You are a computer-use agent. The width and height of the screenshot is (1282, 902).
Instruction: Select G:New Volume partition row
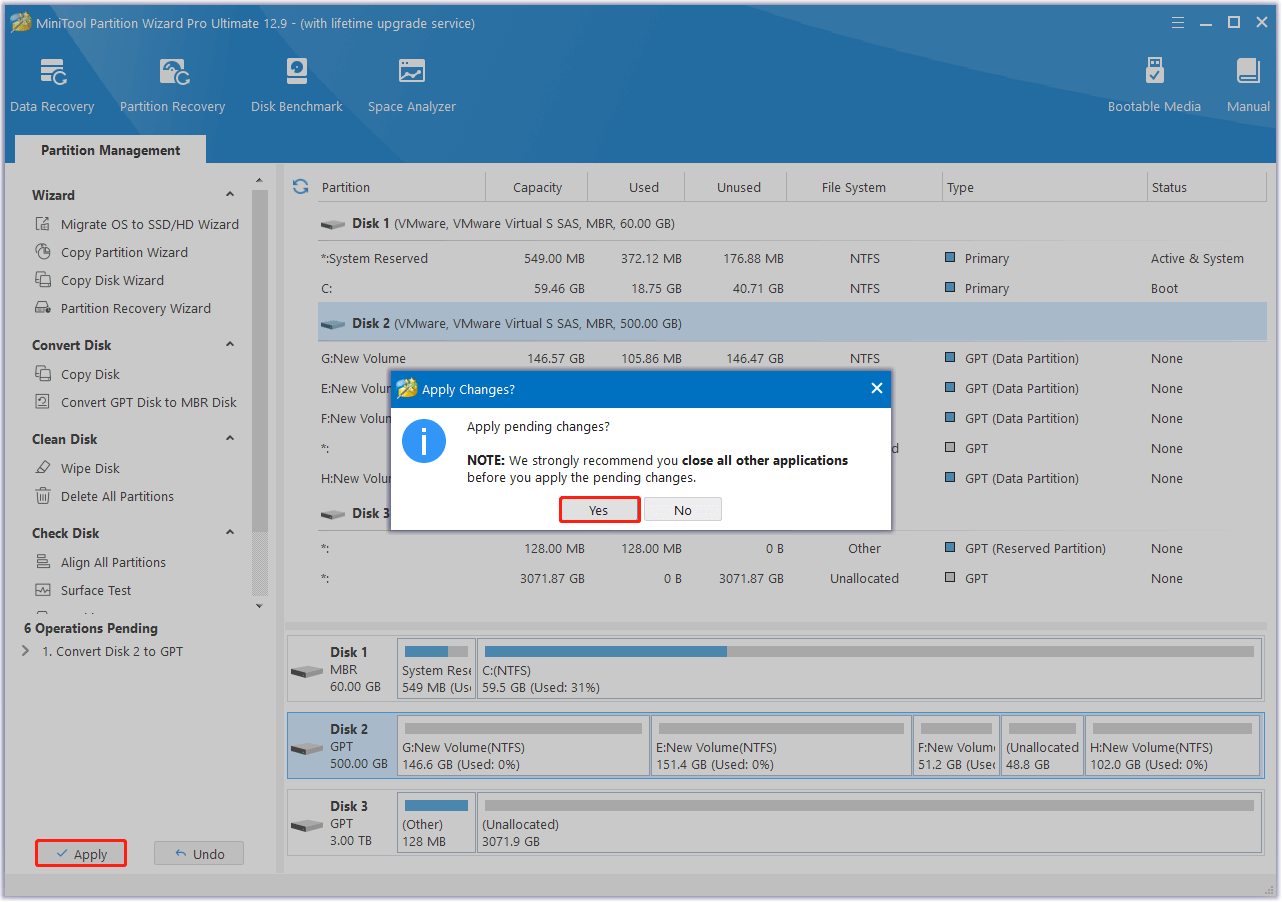(x=792, y=358)
